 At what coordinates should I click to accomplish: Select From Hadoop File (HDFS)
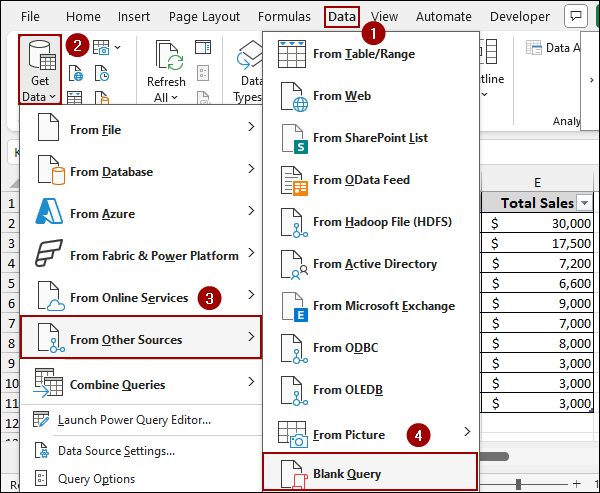coord(371,222)
